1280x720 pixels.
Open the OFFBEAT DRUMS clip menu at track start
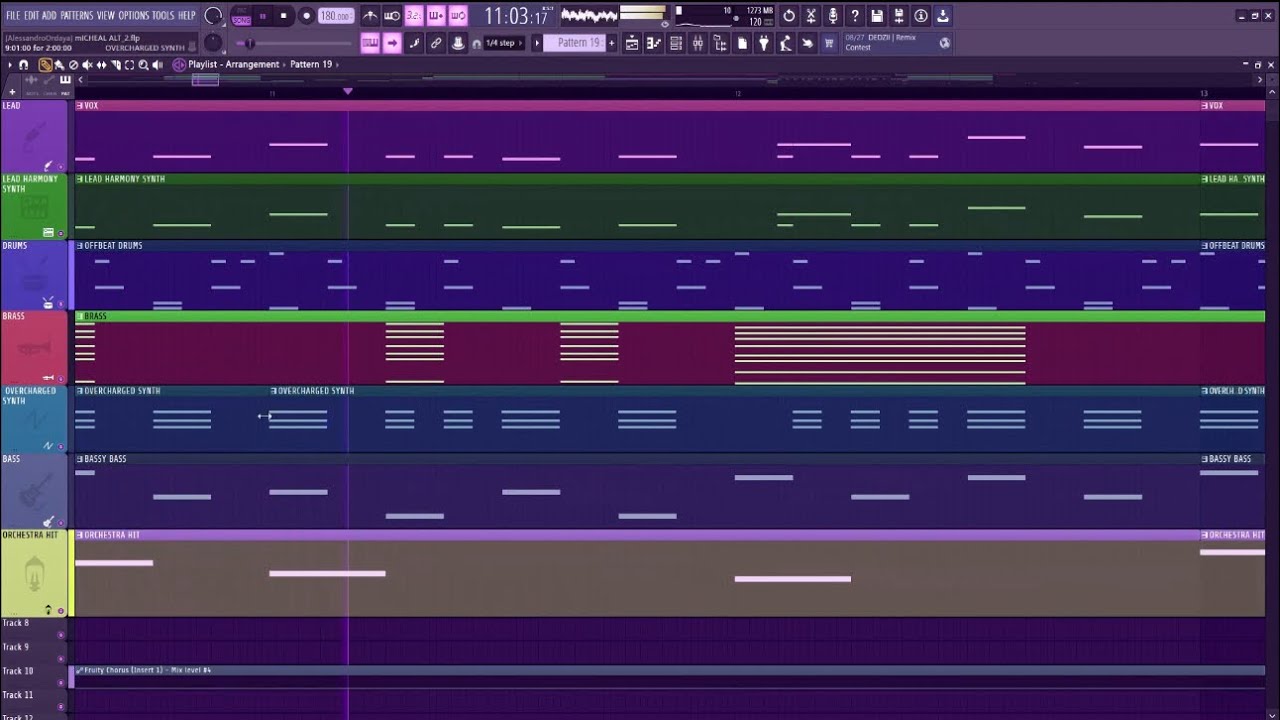[80, 246]
